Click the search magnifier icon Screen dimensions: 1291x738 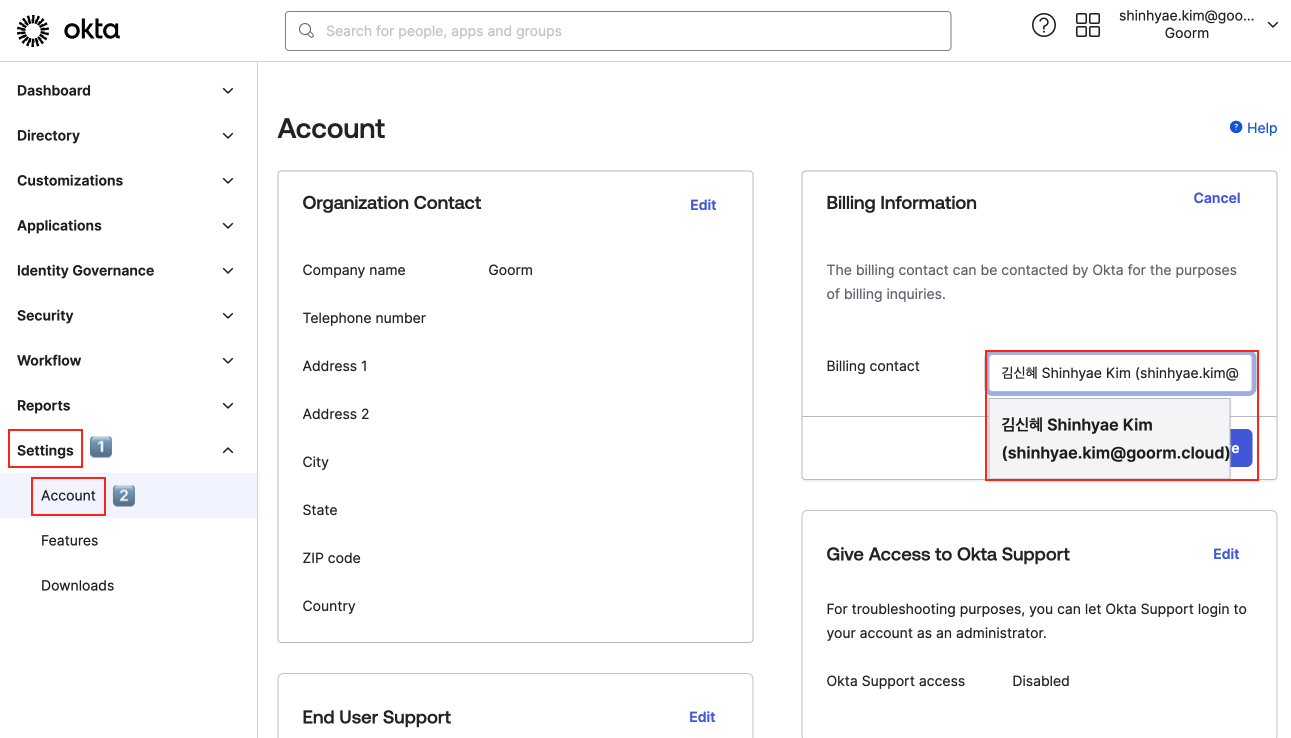307,31
